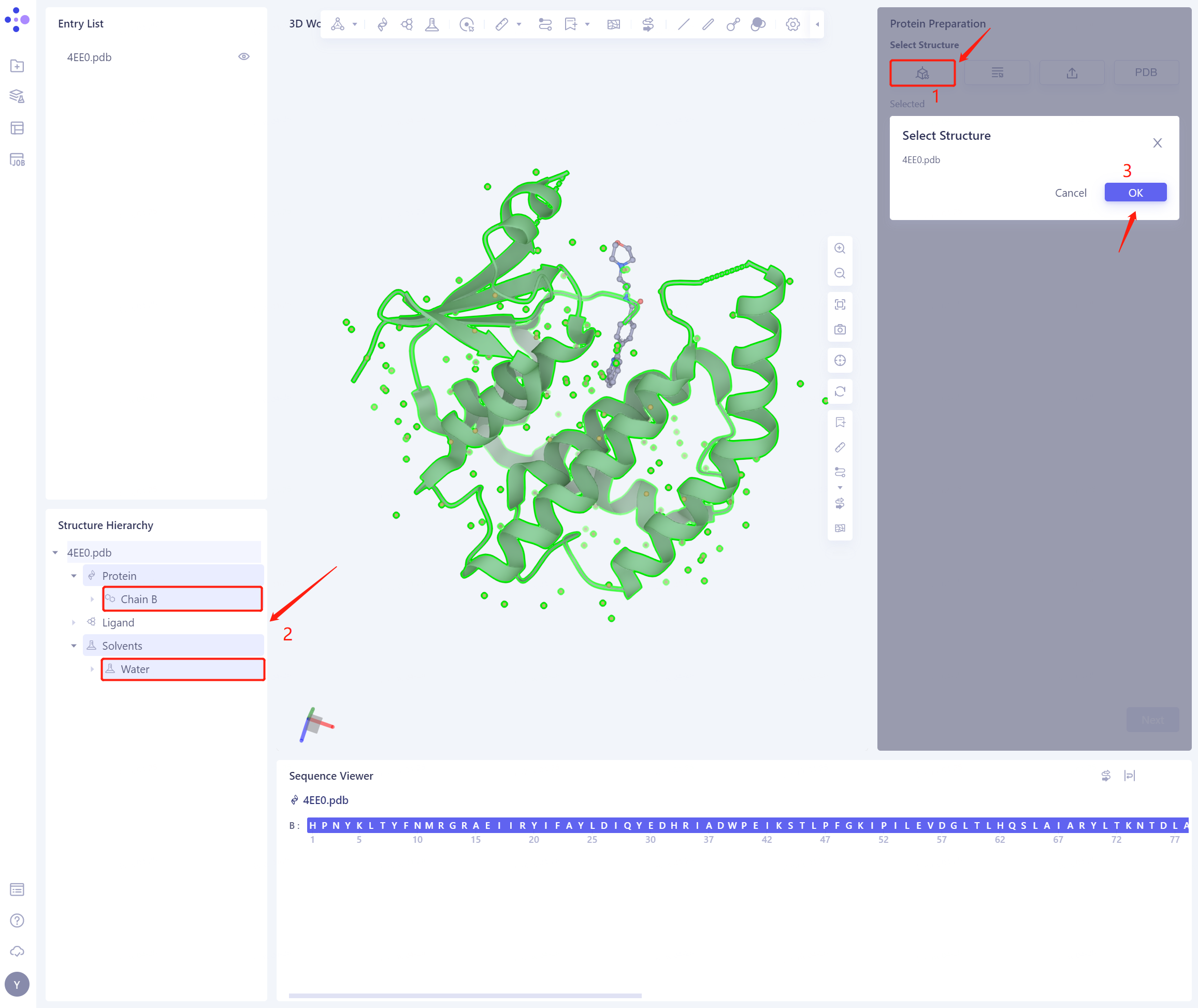Open the 3D workspace settings gear icon
Screen dimensions: 1198x1008
792,24
